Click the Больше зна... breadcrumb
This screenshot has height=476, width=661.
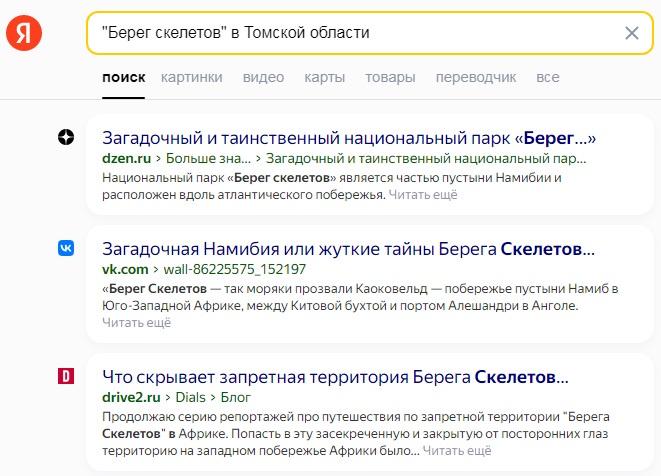click(x=208, y=159)
